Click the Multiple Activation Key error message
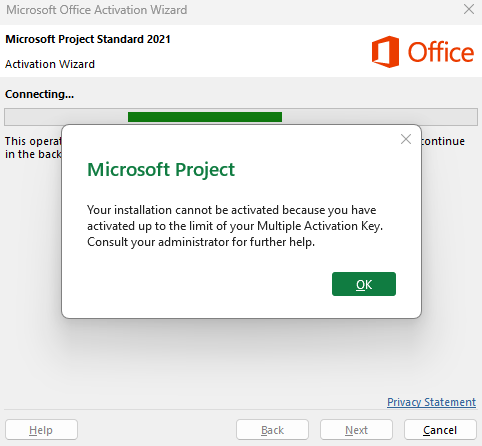This screenshot has width=482, height=446. 235,226
